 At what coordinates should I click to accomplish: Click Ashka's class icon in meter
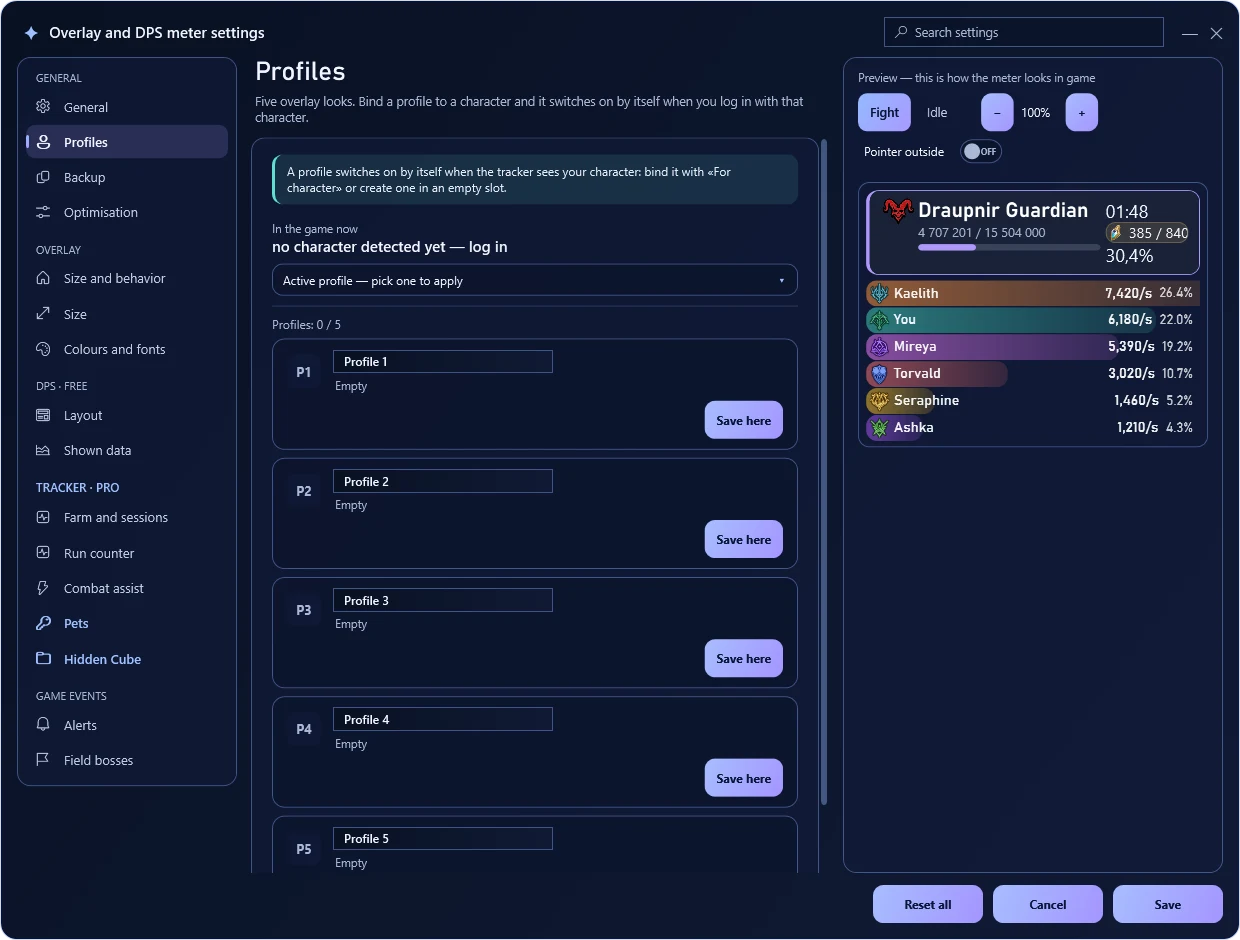(879, 428)
